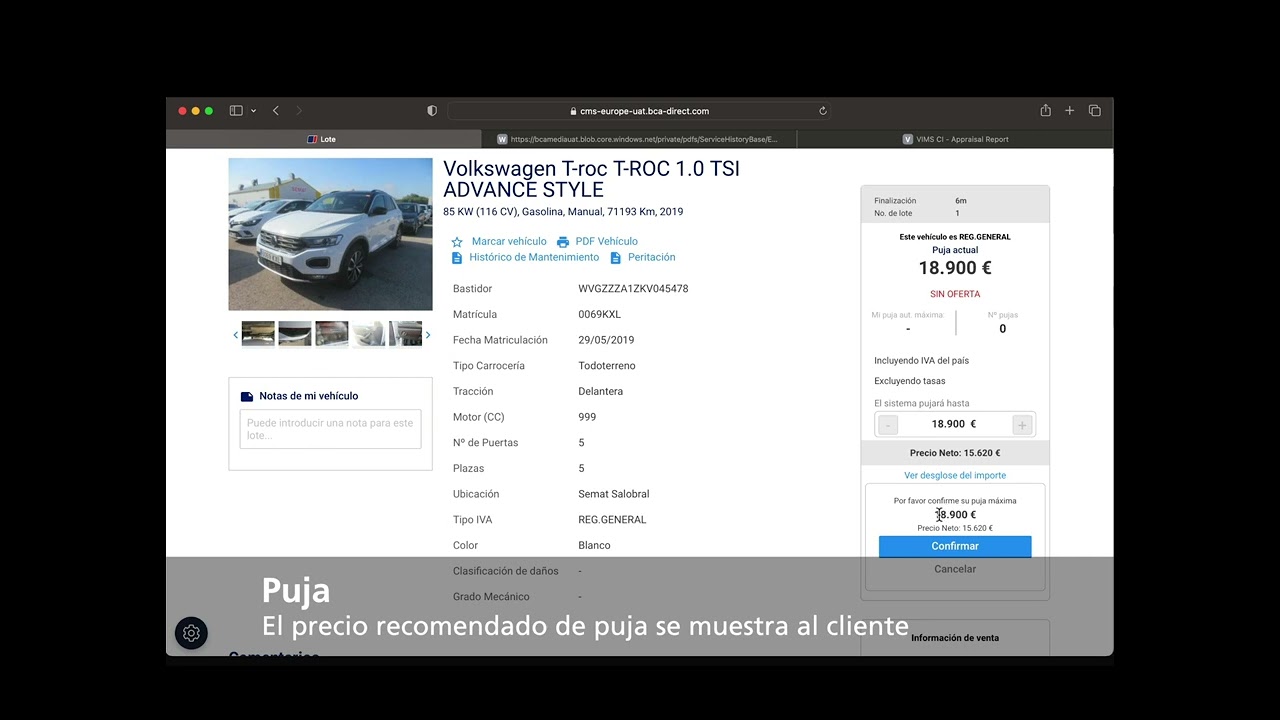
Task: Switch to the Lote tab
Action: tap(323, 139)
